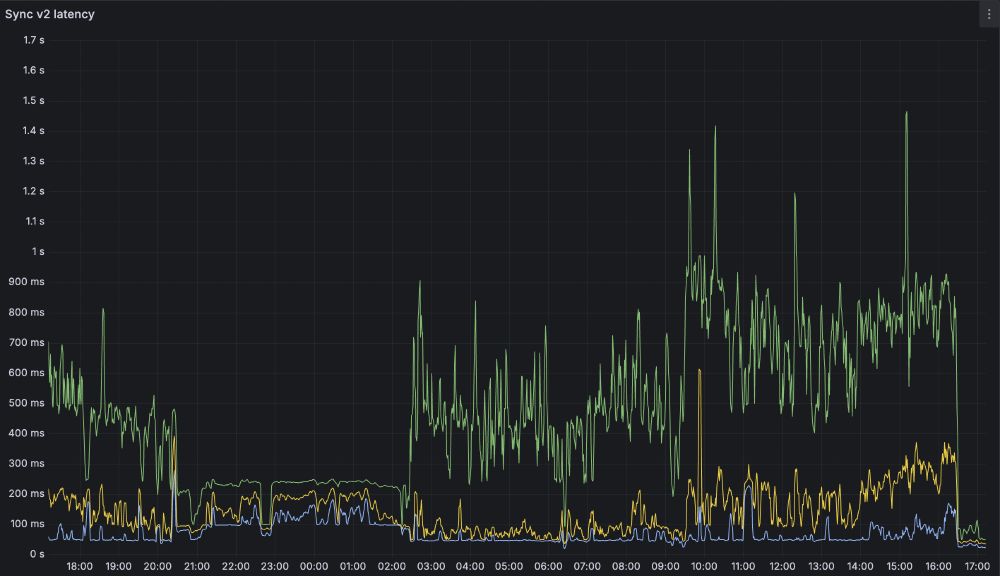Click the 15:00 x-axis time label
Screen dimensions: 1000x576
pos(900,566)
